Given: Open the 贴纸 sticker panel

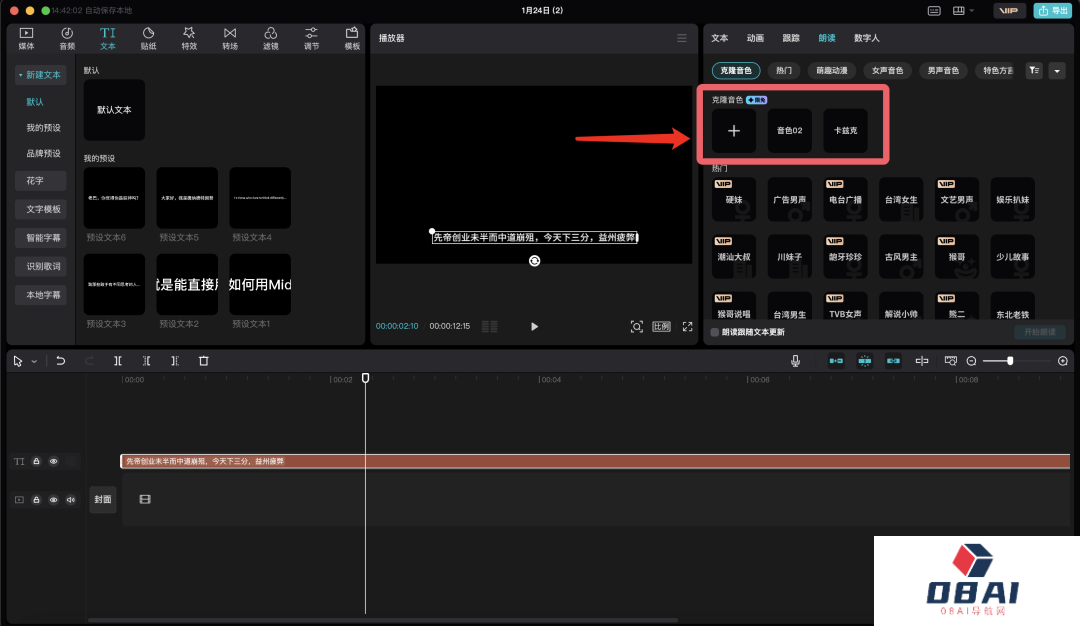Looking at the screenshot, I should pyautogui.click(x=148, y=38).
